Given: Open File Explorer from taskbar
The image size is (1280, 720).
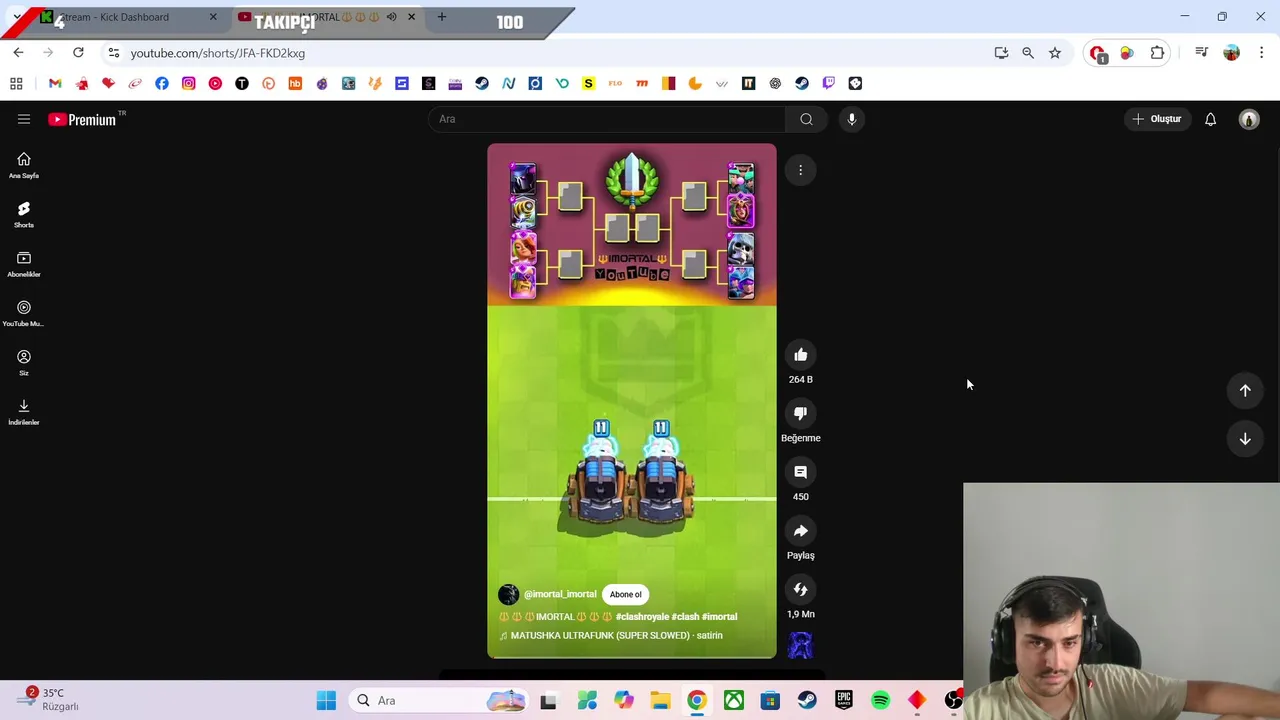Looking at the screenshot, I should click(x=660, y=700).
